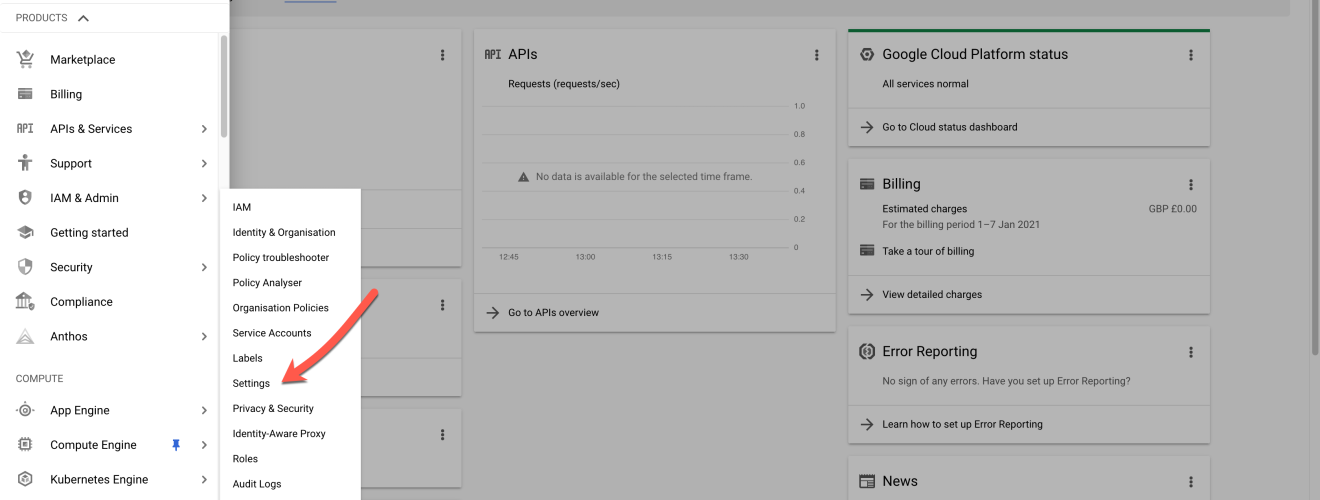
Task: Click the Take a tour of billing link
Action: click(x=928, y=251)
